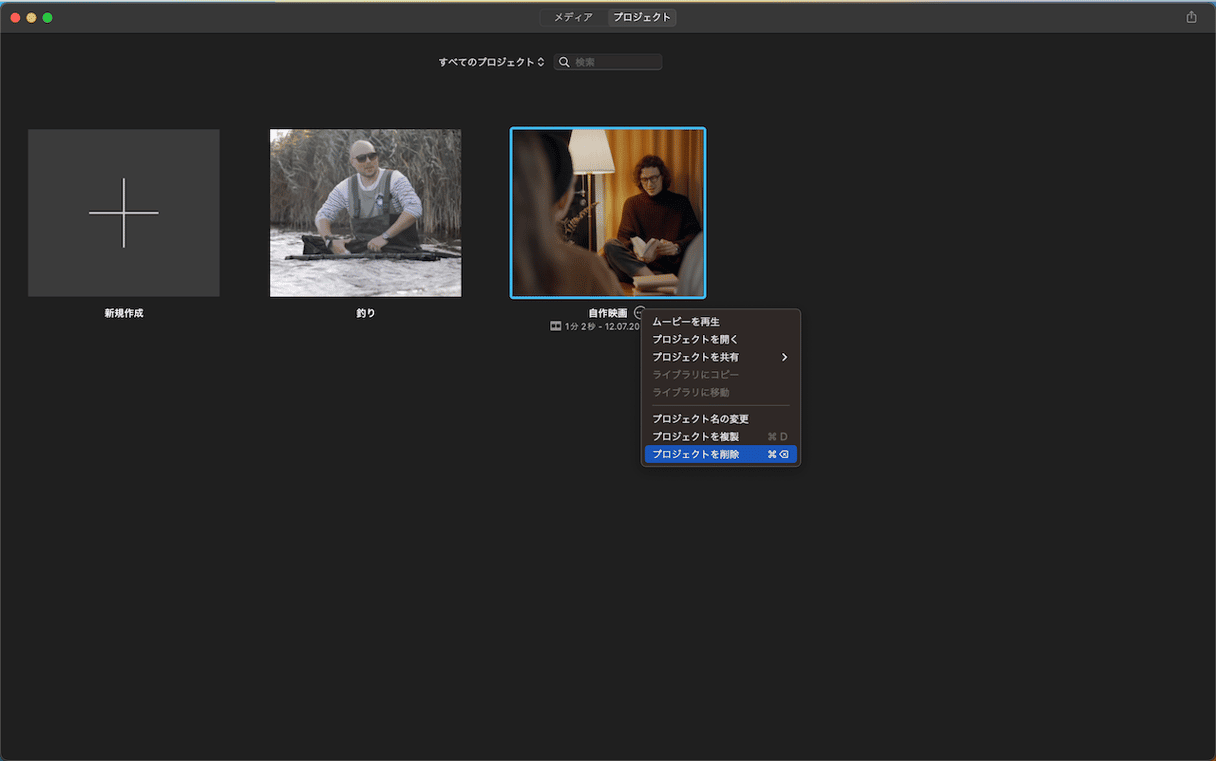This screenshot has height=761, width=1216.
Task: Expand the プロジェクトを共有 submenu
Action: [x=721, y=357]
